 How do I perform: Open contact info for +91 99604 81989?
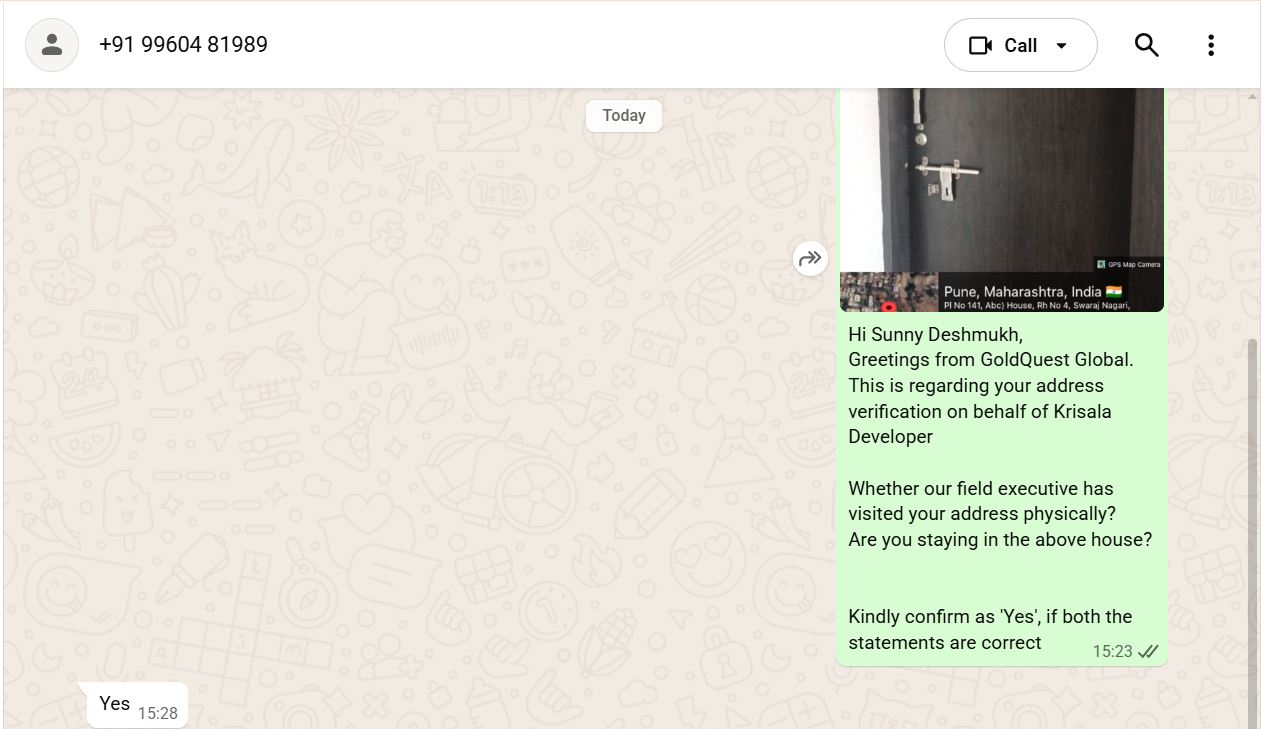click(183, 45)
